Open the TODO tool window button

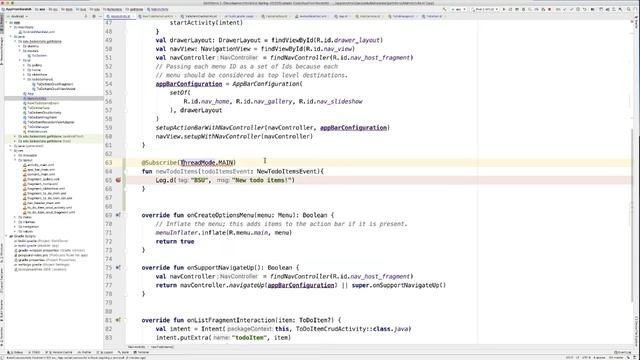click(x=35, y=352)
